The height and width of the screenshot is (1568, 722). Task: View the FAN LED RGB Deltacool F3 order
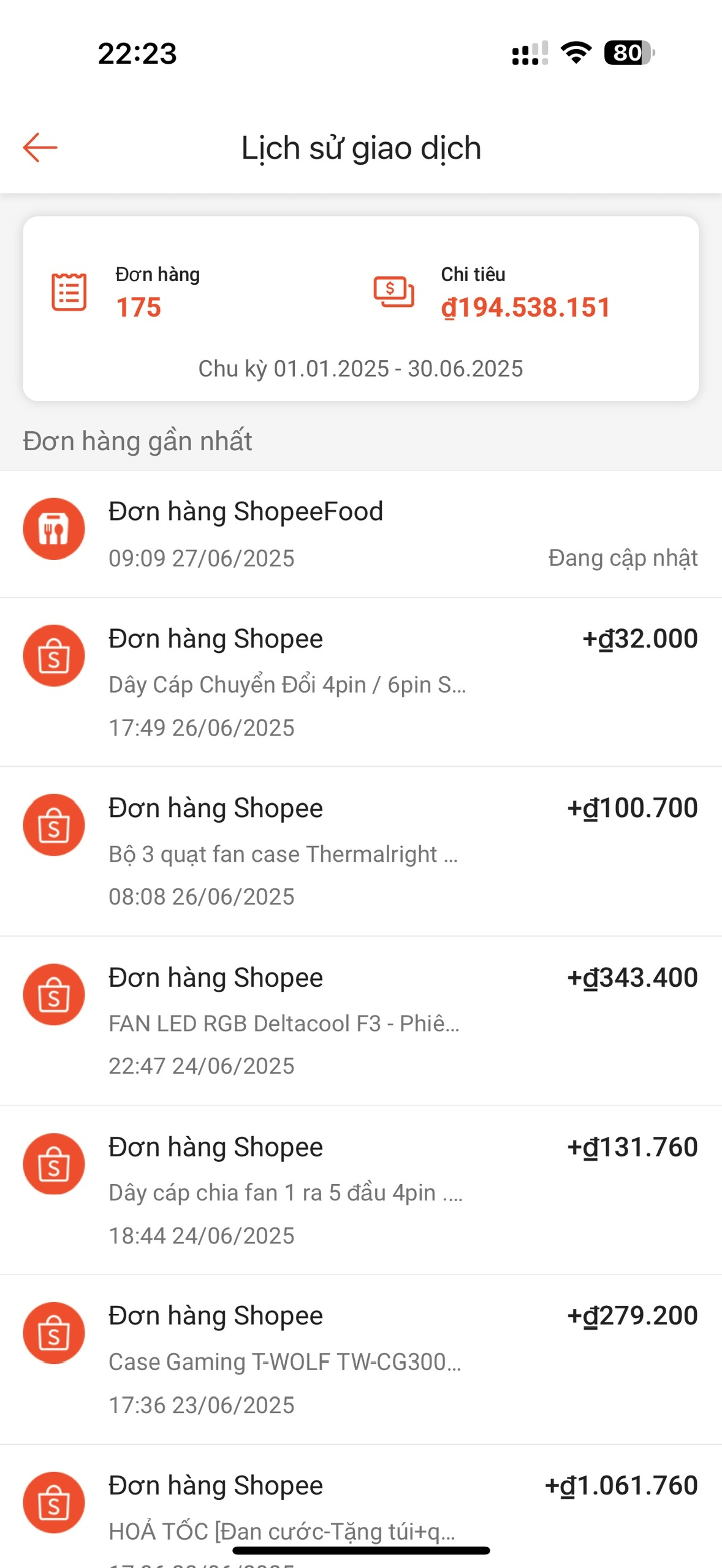[284, 1023]
